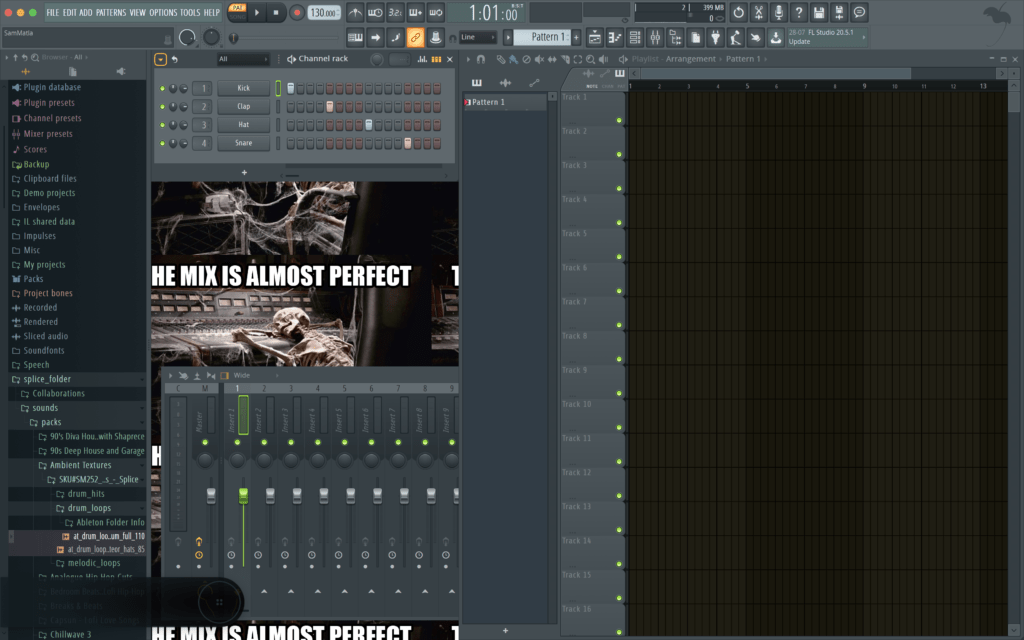Open the audio editor scissors icon
The width and height of the screenshot is (1024, 640).
pyautogui.click(x=758, y=12)
